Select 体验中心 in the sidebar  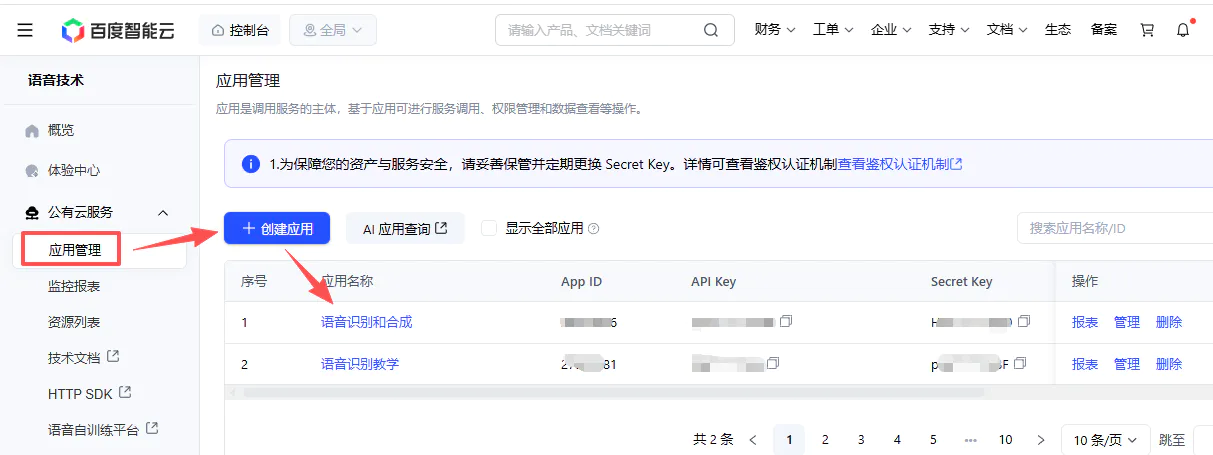tap(74, 170)
